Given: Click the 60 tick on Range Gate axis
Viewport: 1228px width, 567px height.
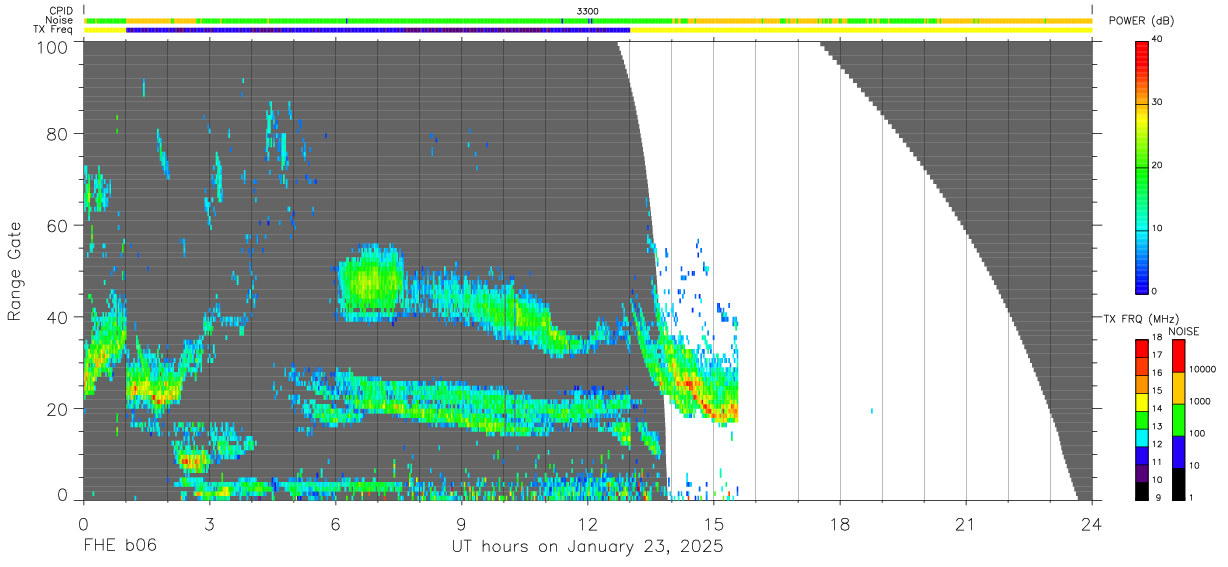Looking at the screenshot, I should click(58, 225).
